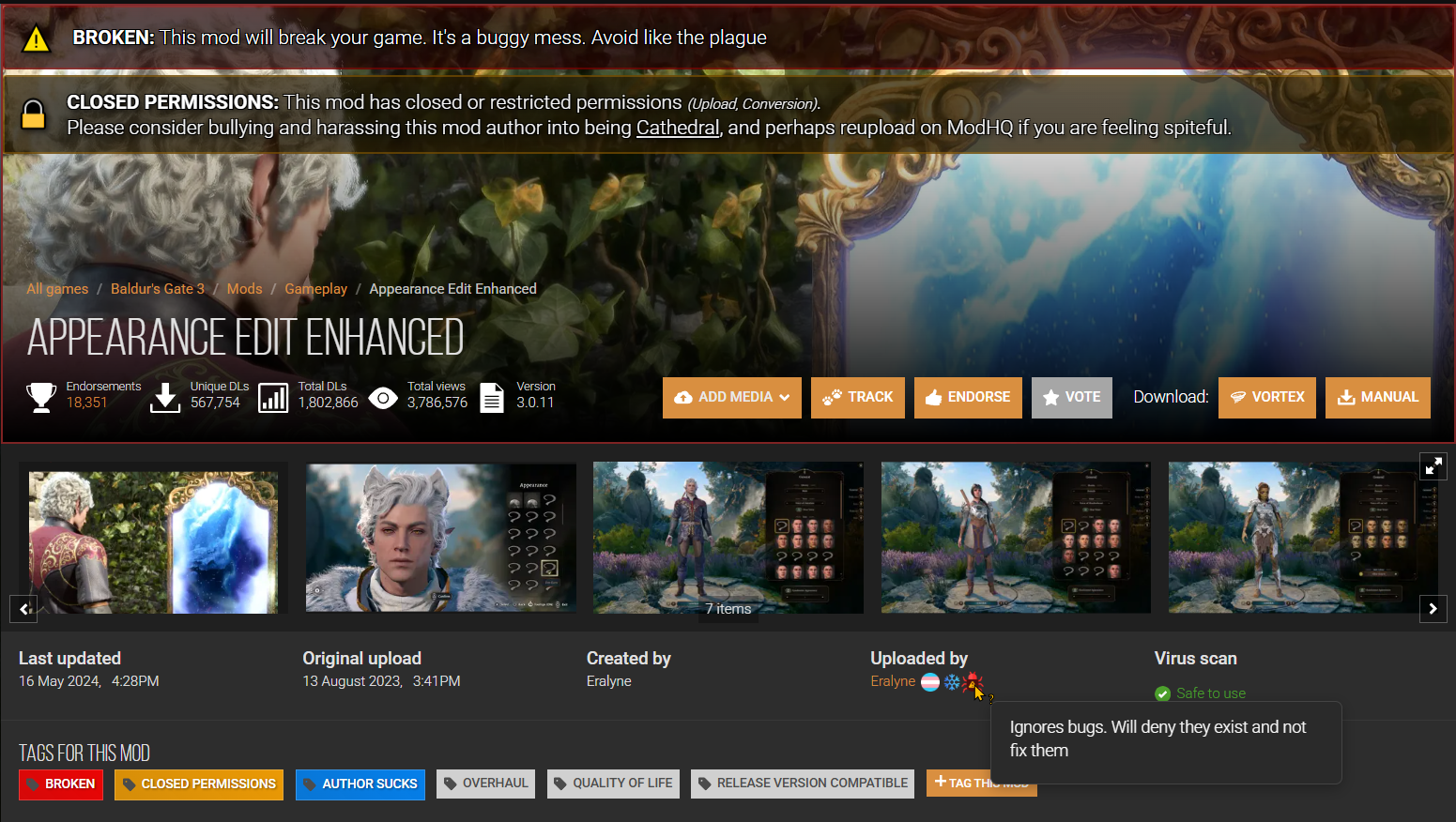This screenshot has width=1456, height=822.
Task: Click the last updated date '16 May 2024'
Action: tap(59, 681)
